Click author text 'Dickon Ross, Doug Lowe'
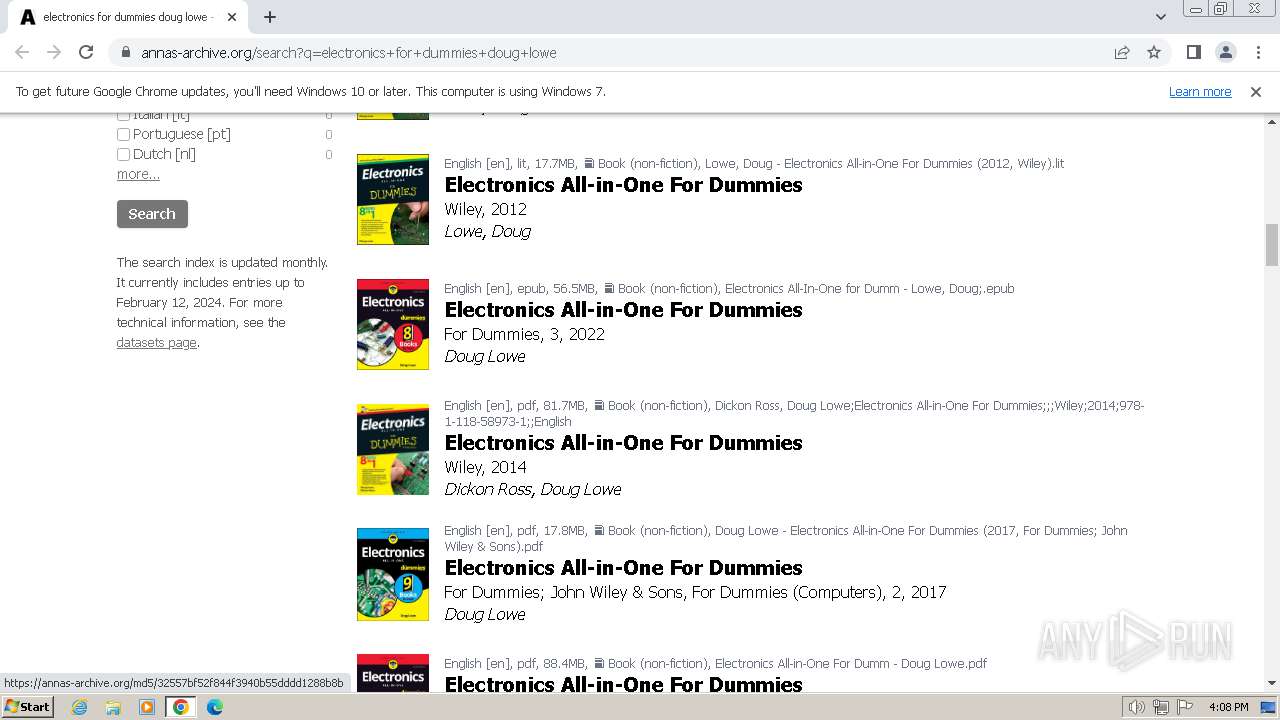 532,489
